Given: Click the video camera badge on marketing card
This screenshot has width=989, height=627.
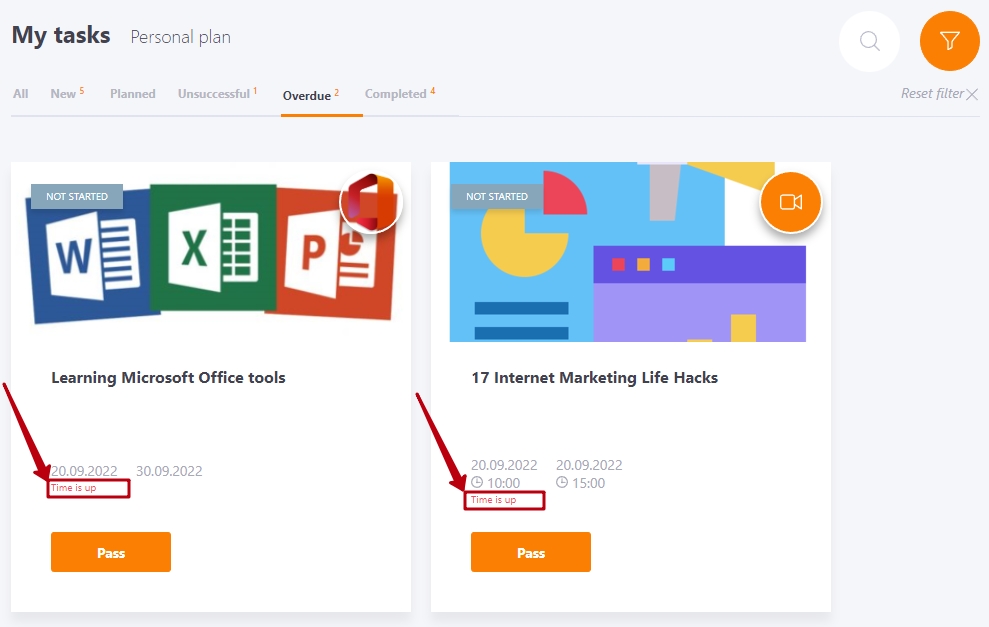Looking at the screenshot, I should point(790,202).
